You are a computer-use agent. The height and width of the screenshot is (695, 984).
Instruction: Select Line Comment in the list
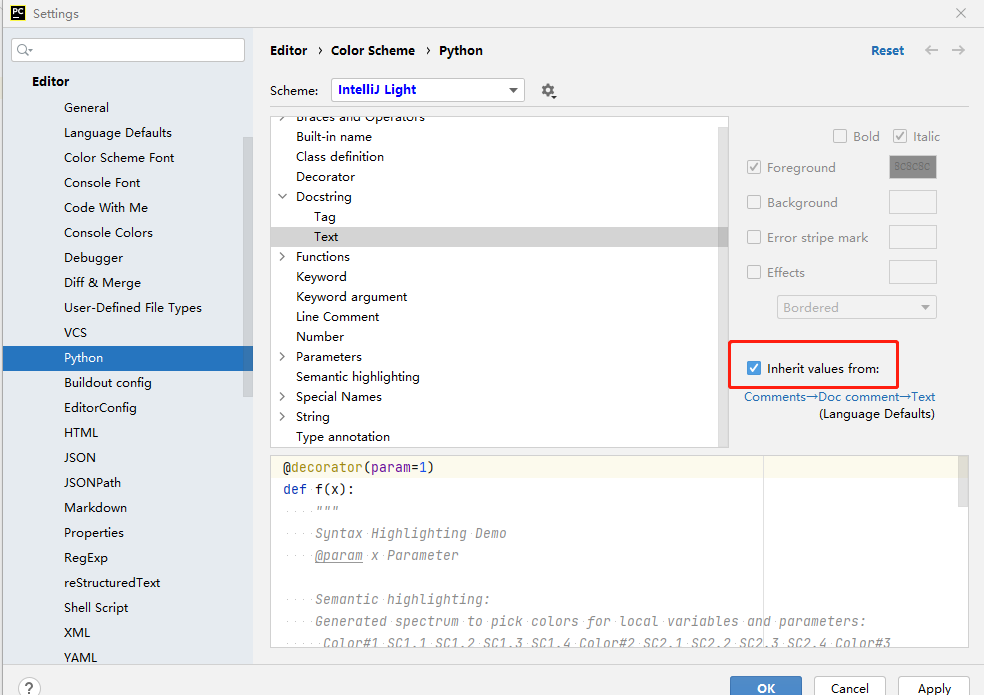(x=338, y=317)
